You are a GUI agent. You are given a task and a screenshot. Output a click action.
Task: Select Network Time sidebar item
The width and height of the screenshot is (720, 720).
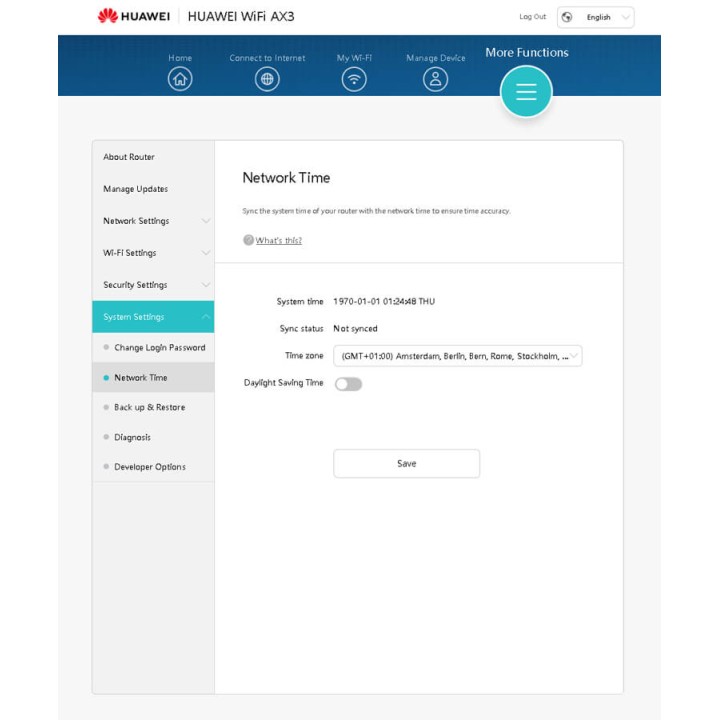[x=153, y=377]
